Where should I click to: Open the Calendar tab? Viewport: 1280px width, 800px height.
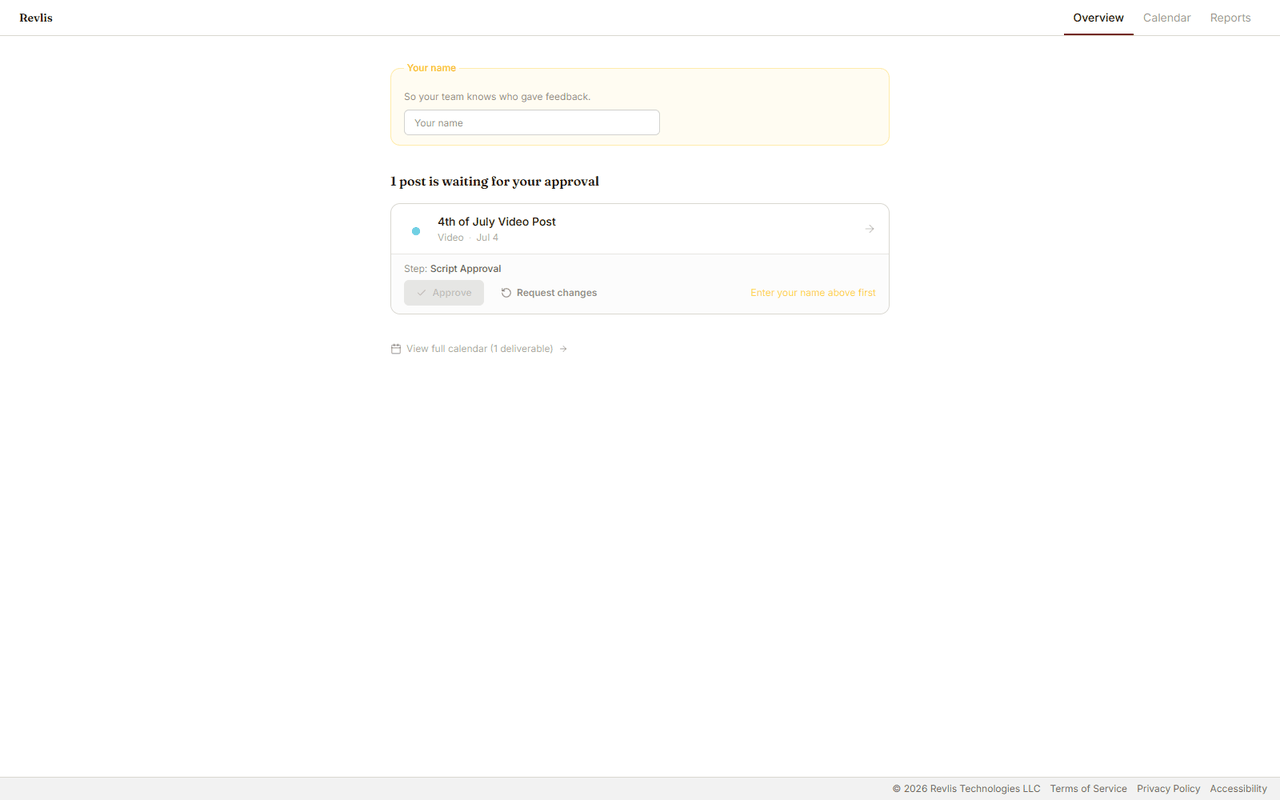pos(1166,18)
